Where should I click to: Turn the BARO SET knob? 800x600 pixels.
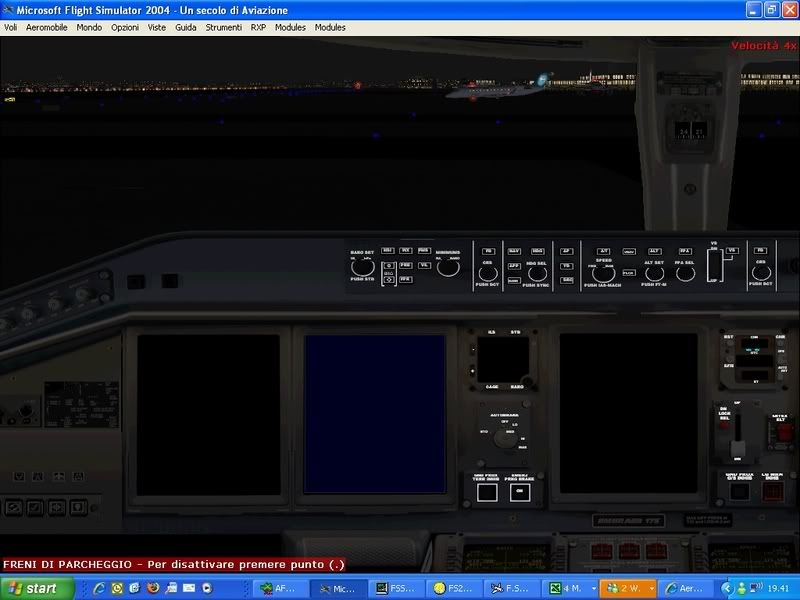(362, 267)
